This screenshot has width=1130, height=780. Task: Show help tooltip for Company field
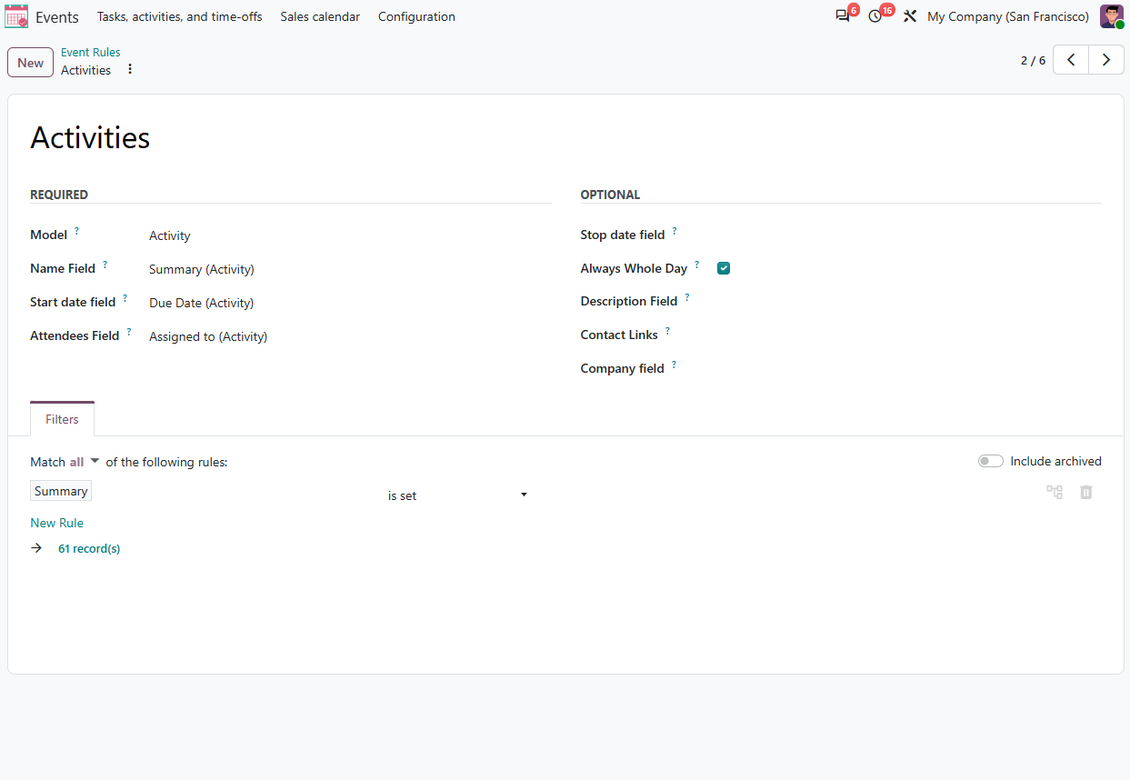click(x=674, y=365)
